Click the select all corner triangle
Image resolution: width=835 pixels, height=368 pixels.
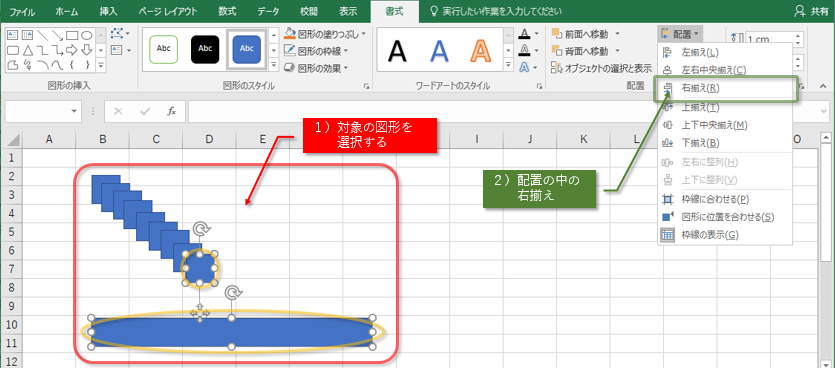pos(13,140)
